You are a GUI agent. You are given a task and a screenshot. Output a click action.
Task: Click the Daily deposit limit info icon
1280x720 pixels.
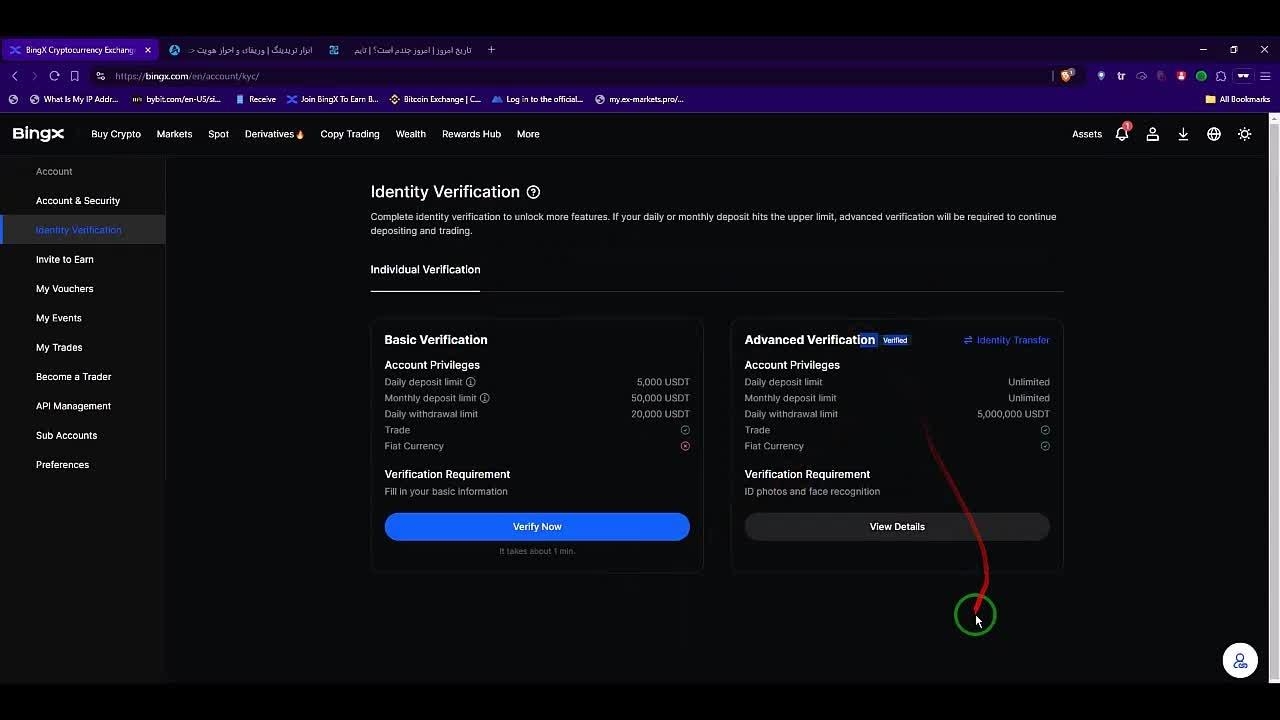tap(471, 382)
